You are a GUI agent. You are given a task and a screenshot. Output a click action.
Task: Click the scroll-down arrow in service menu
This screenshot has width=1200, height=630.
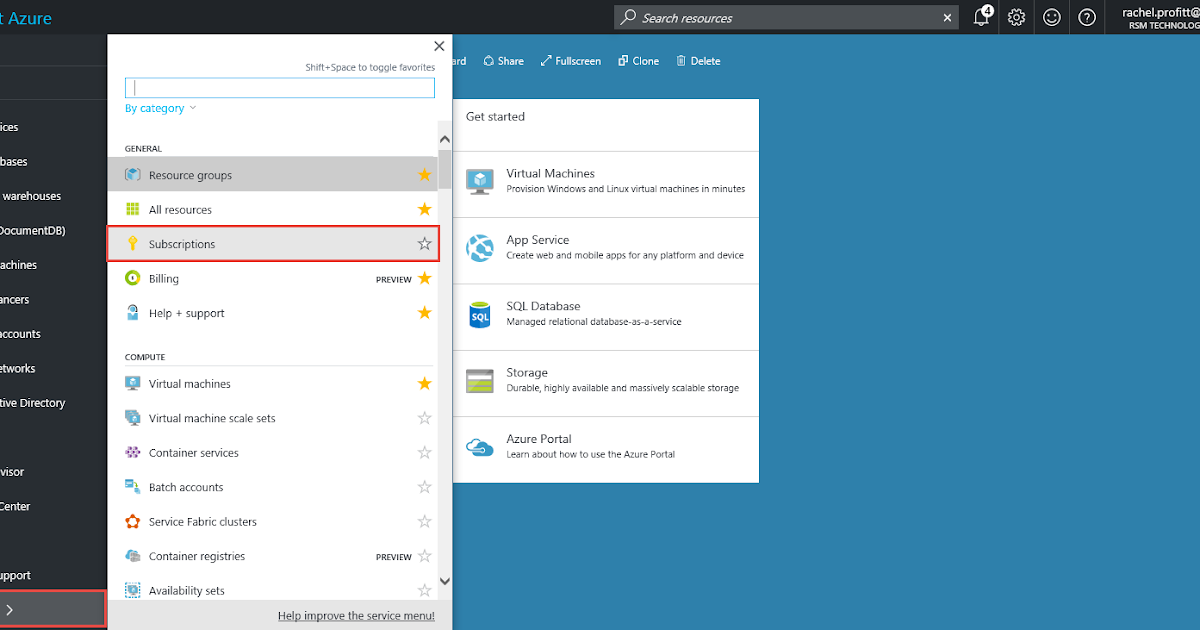click(444, 580)
